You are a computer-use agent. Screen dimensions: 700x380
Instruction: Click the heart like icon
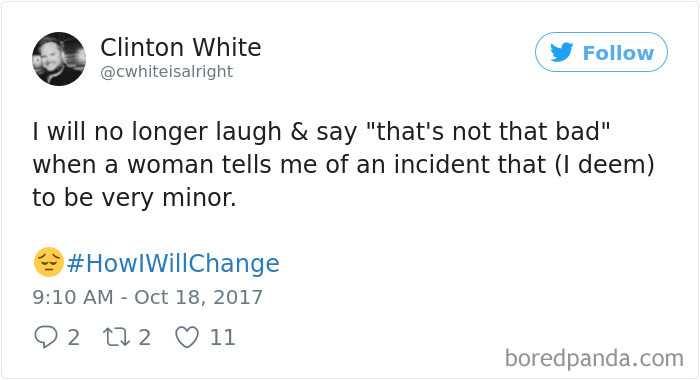(x=187, y=337)
